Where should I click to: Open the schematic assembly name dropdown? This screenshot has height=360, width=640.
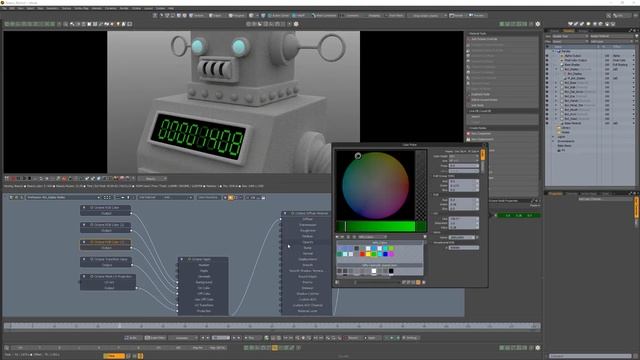63,198
